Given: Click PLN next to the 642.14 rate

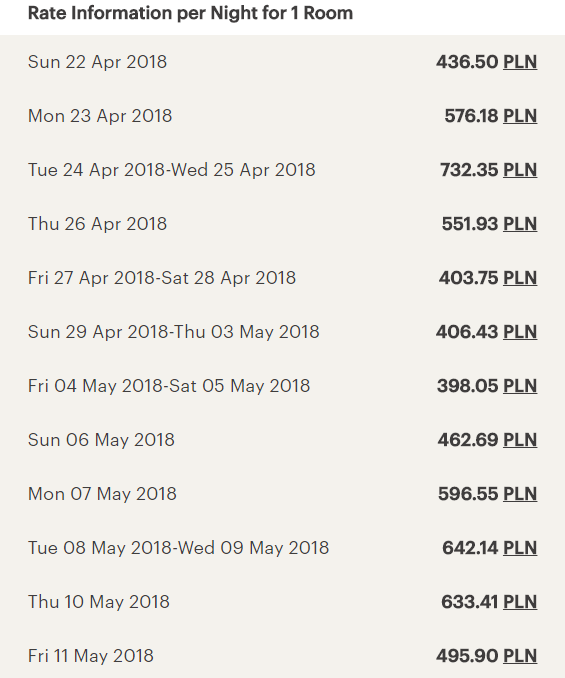Looking at the screenshot, I should tap(520, 548).
